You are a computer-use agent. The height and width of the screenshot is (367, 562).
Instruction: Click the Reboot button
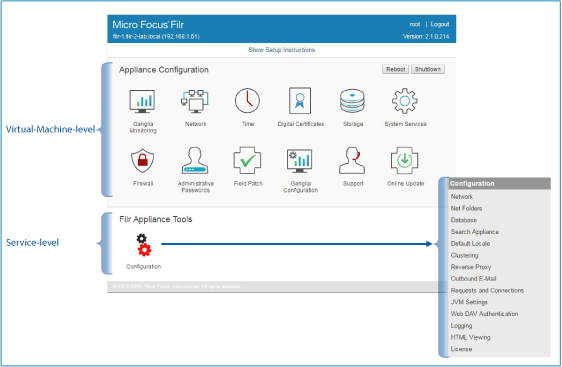coord(395,69)
